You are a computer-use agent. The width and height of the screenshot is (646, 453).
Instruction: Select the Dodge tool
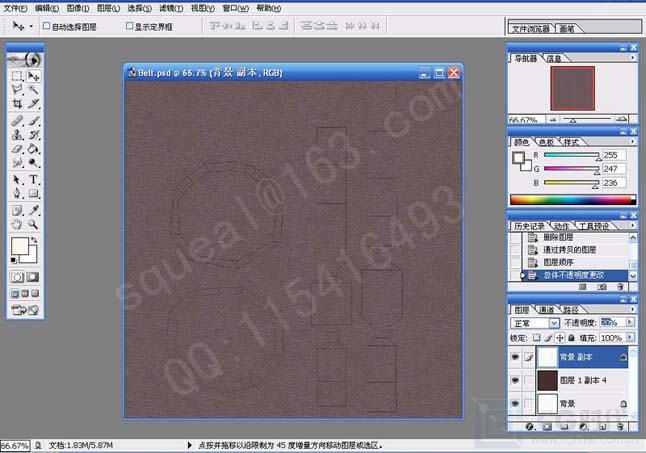33,162
